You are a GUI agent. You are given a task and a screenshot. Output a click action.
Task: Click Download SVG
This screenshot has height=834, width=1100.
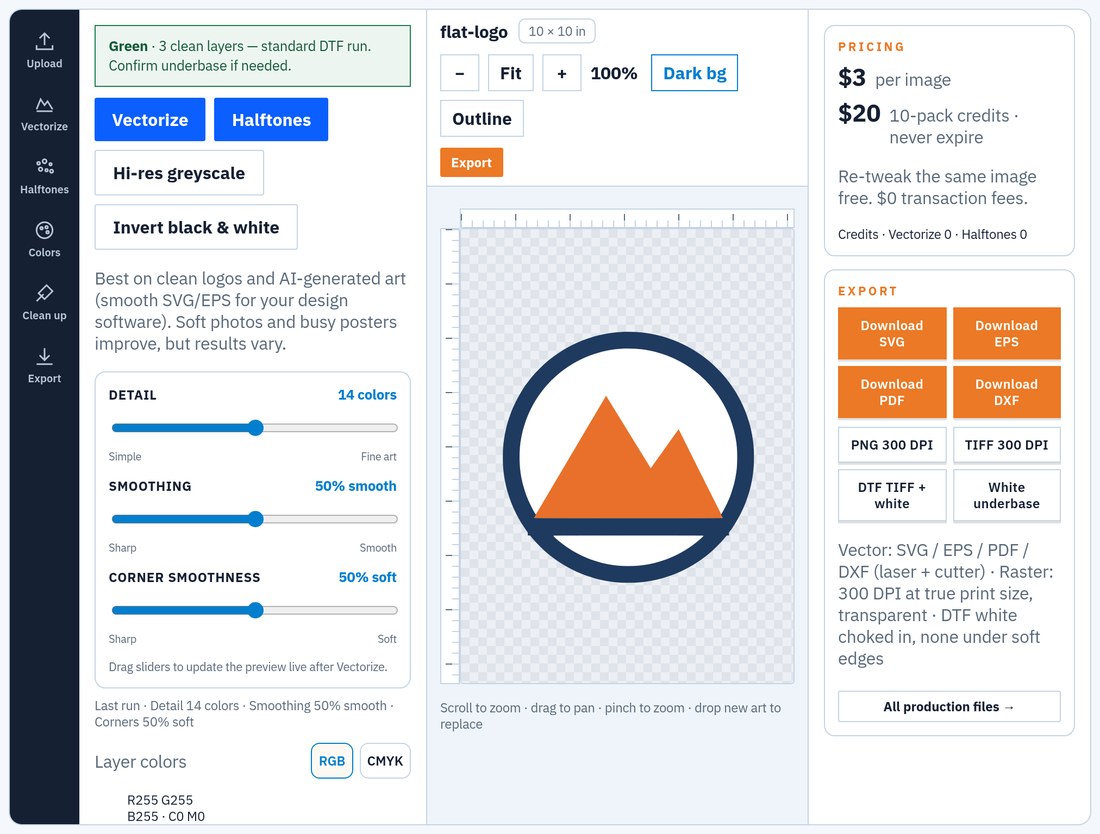pyautogui.click(x=892, y=334)
